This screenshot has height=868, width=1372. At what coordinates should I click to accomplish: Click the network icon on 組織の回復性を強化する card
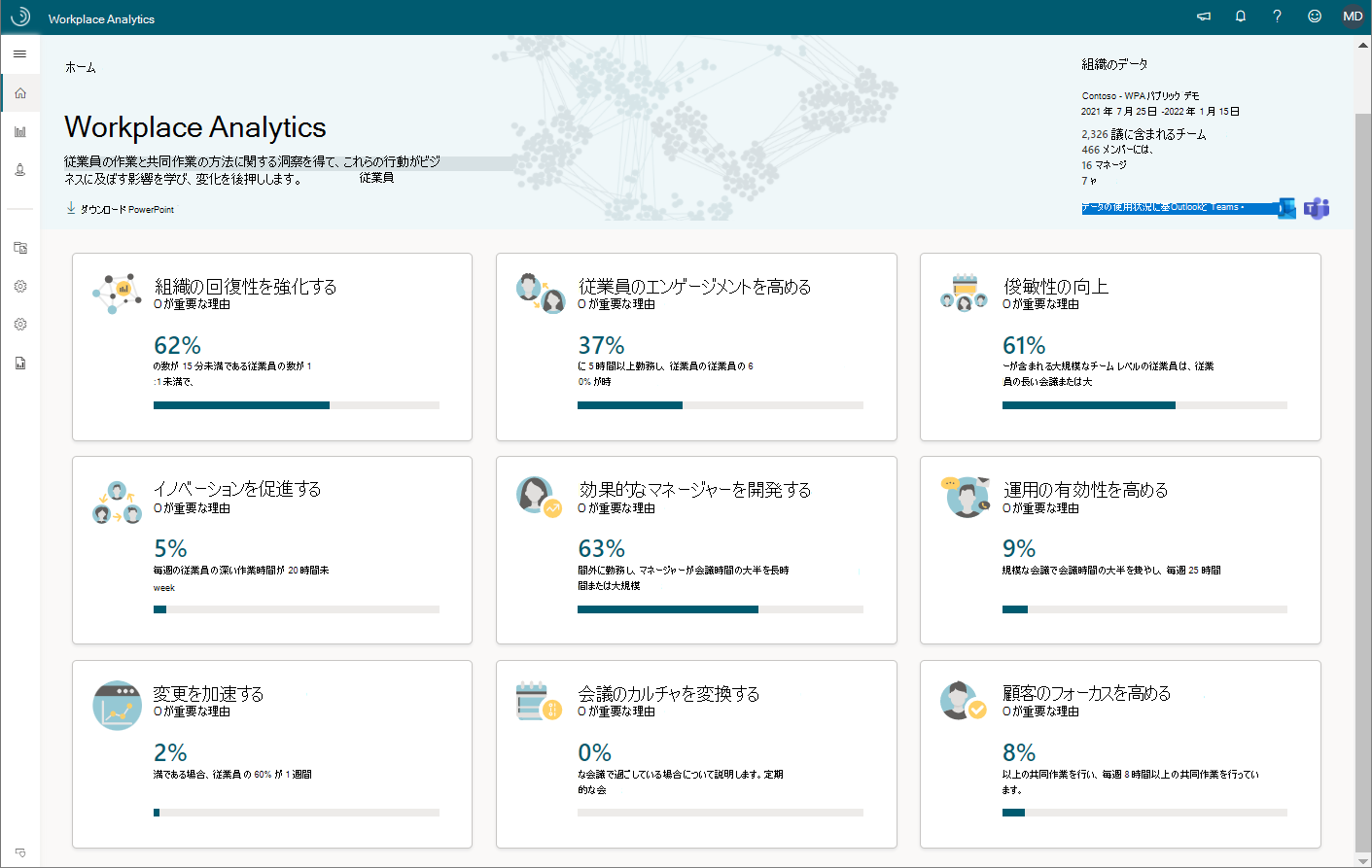coord(117,294)
